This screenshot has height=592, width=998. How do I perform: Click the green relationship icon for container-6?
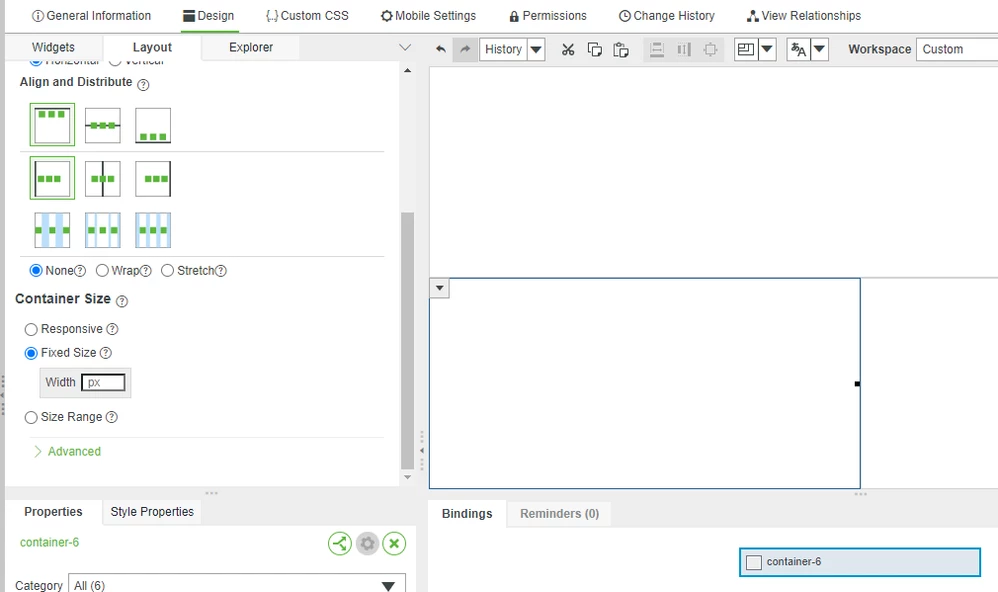340,543
